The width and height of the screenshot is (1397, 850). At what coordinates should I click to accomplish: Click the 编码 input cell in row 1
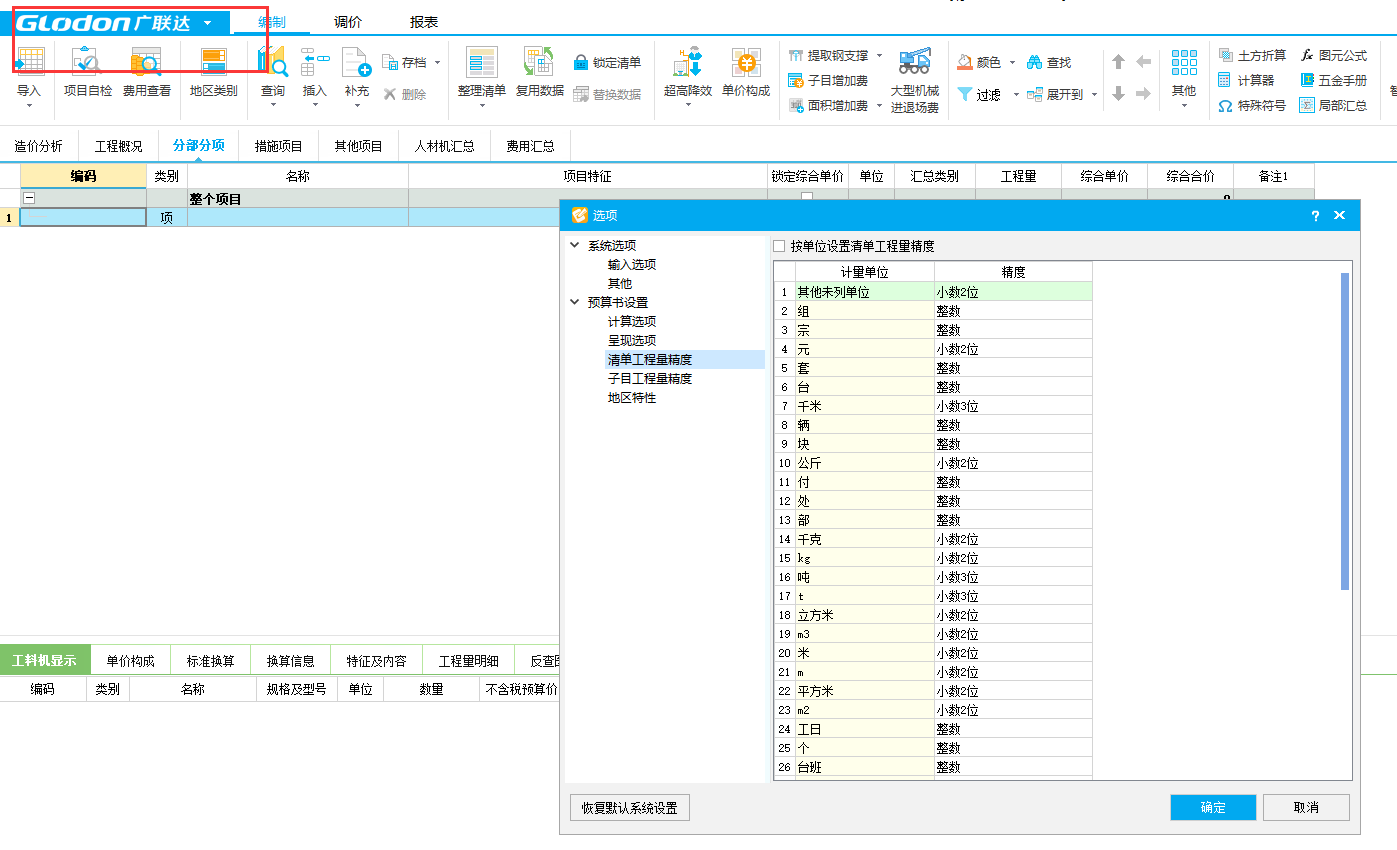tap(83, 216)
